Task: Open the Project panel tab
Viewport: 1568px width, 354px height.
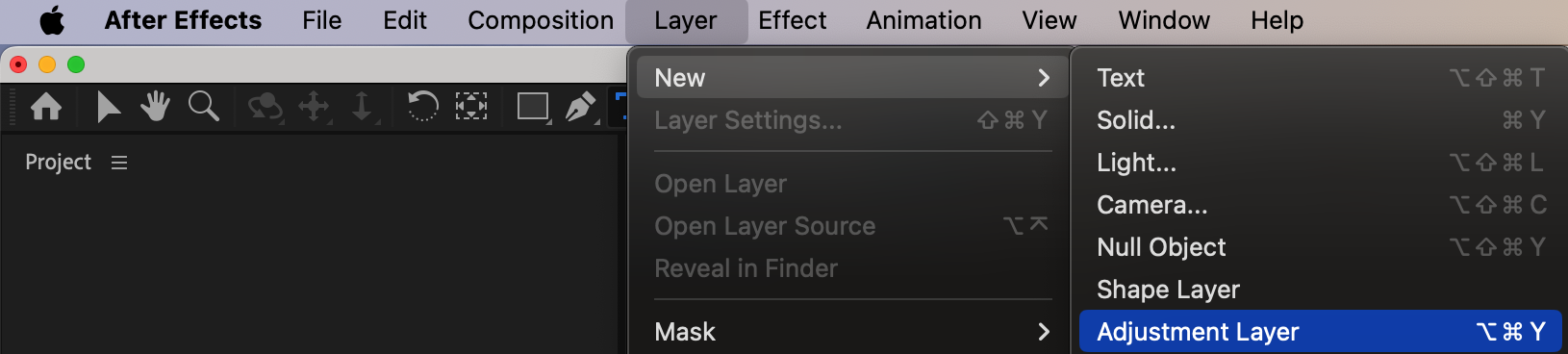Action: [x=58, y=163]
